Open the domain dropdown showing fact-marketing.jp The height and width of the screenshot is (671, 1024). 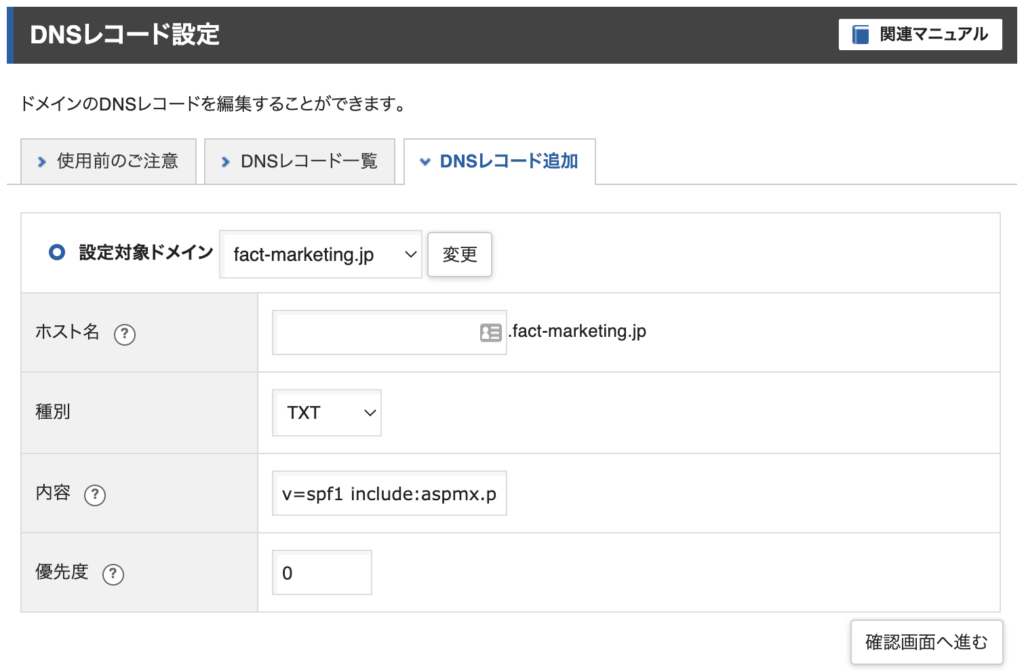(x=320, y=254)
